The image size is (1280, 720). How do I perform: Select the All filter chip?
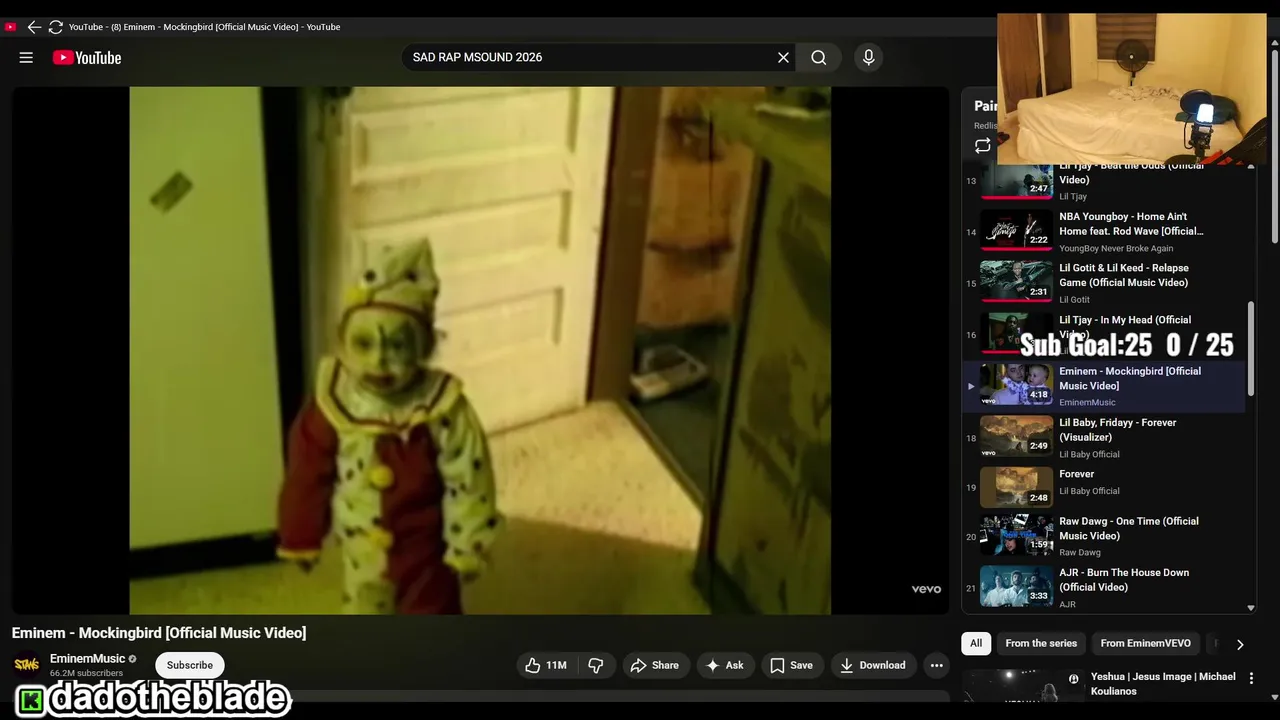coord(976,643)
